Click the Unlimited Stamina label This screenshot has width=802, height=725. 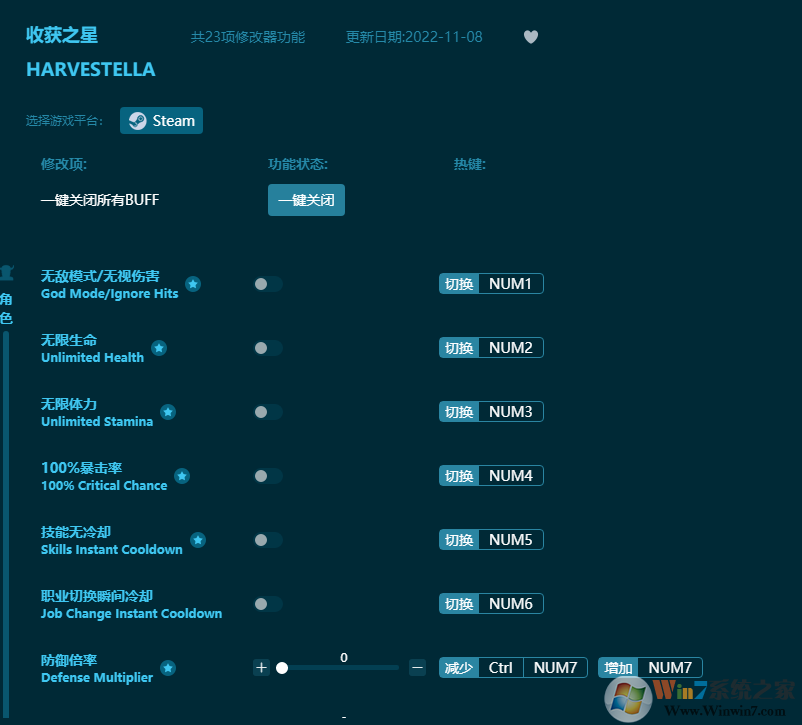click(97, 422)
